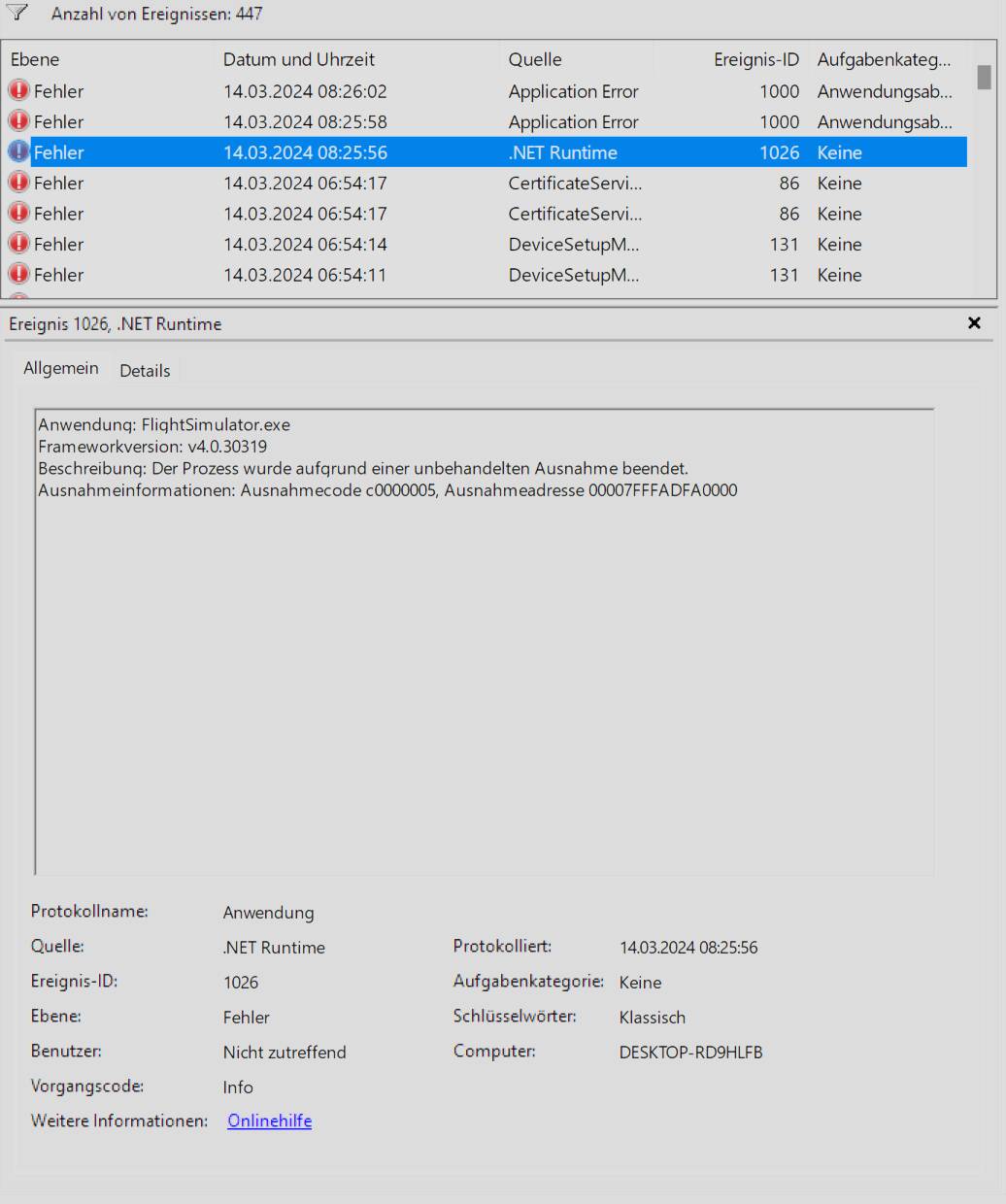Select the 08:26:02 Application Error event
Image resolution: width=1006 pixels, height=1204 pixels.
[486, 90]
